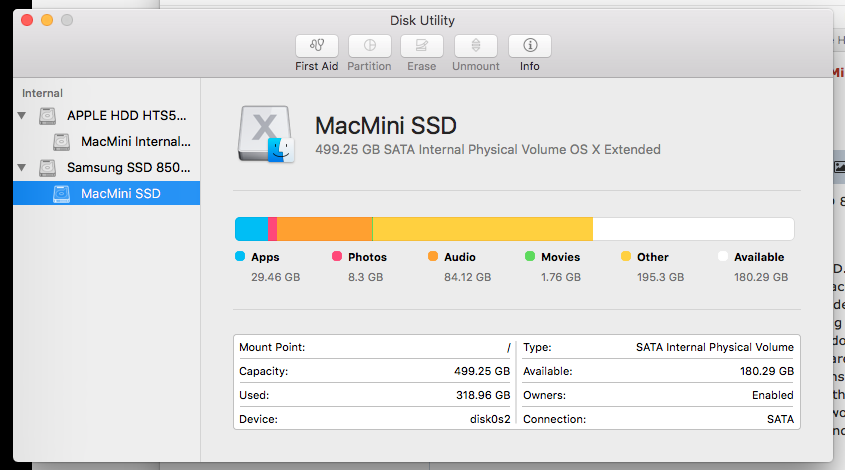Click the Internal sidebar section header
Screen dimensions: 845x470
pyautogui.click(x=42, y=93)
